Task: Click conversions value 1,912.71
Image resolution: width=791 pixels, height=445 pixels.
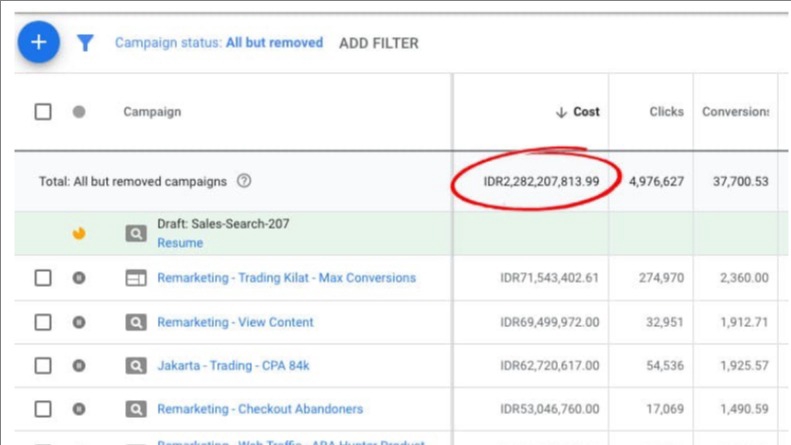Action: 744,322
